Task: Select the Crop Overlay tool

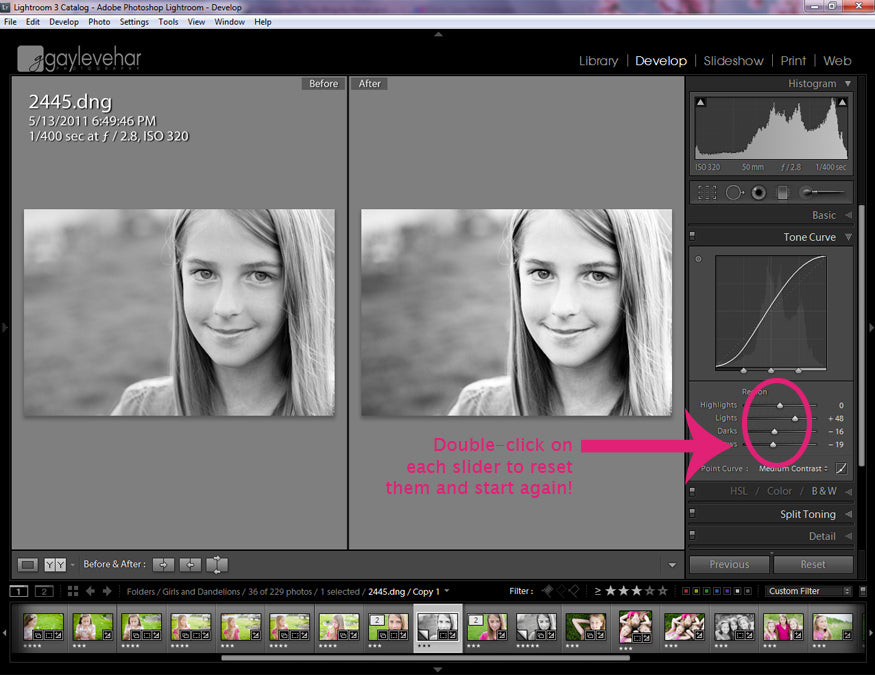Action: click(x=707, y=192)
